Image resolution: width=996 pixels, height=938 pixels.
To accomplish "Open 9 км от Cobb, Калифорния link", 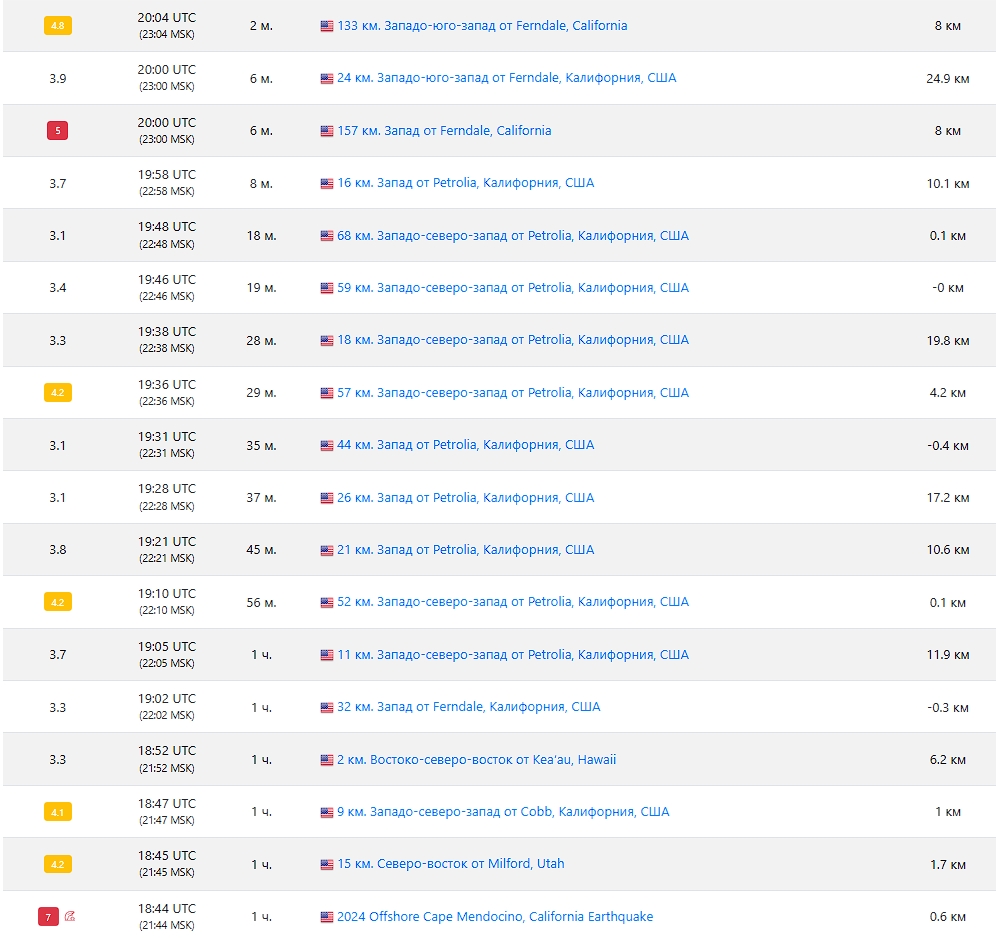I will coord(503,812).
